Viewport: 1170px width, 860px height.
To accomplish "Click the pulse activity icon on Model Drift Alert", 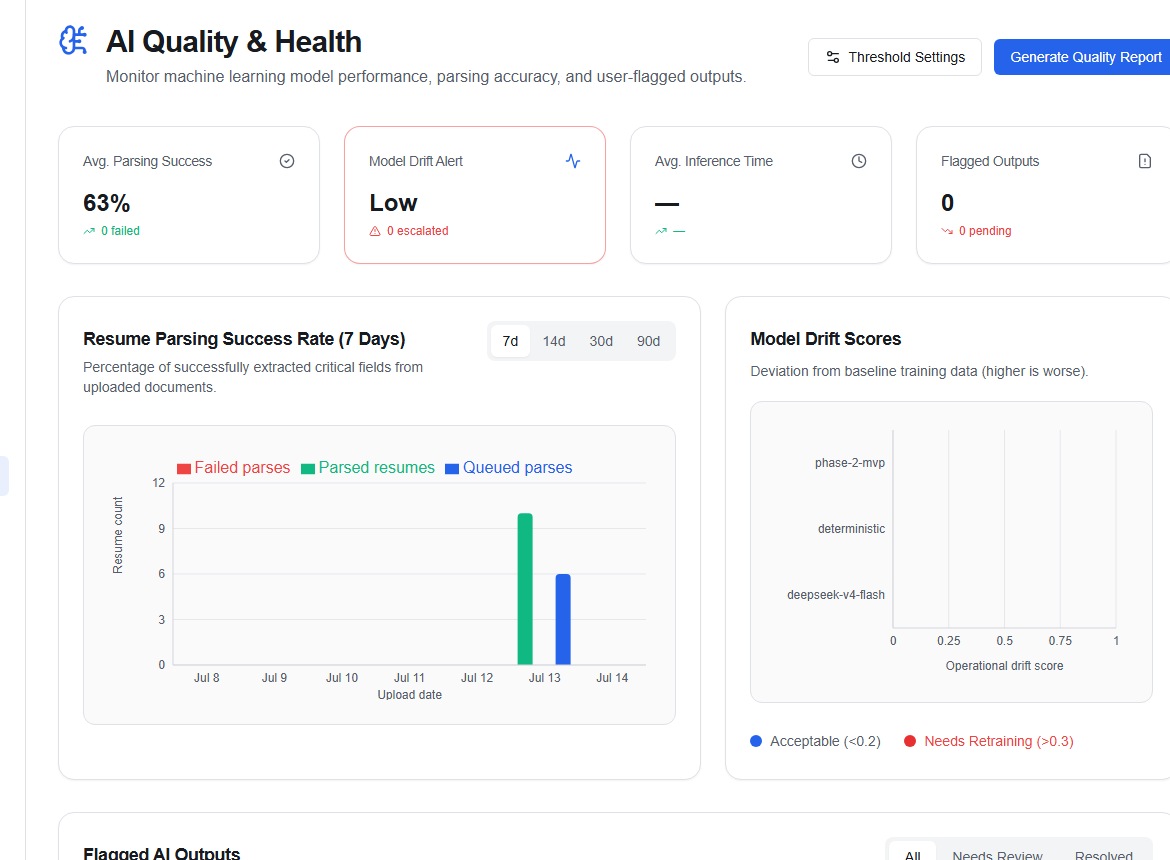I will [573, 161].
